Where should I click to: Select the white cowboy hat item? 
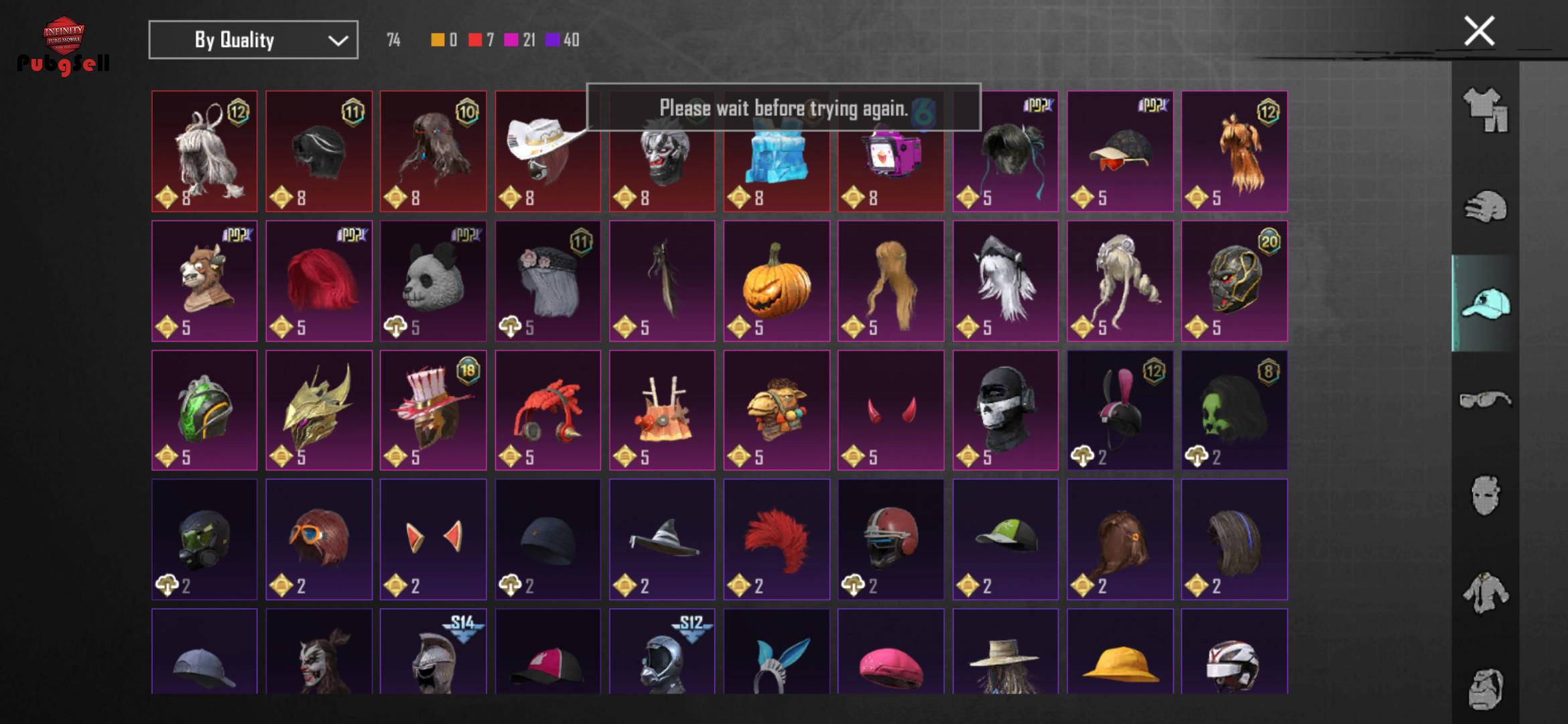[547, 152]
